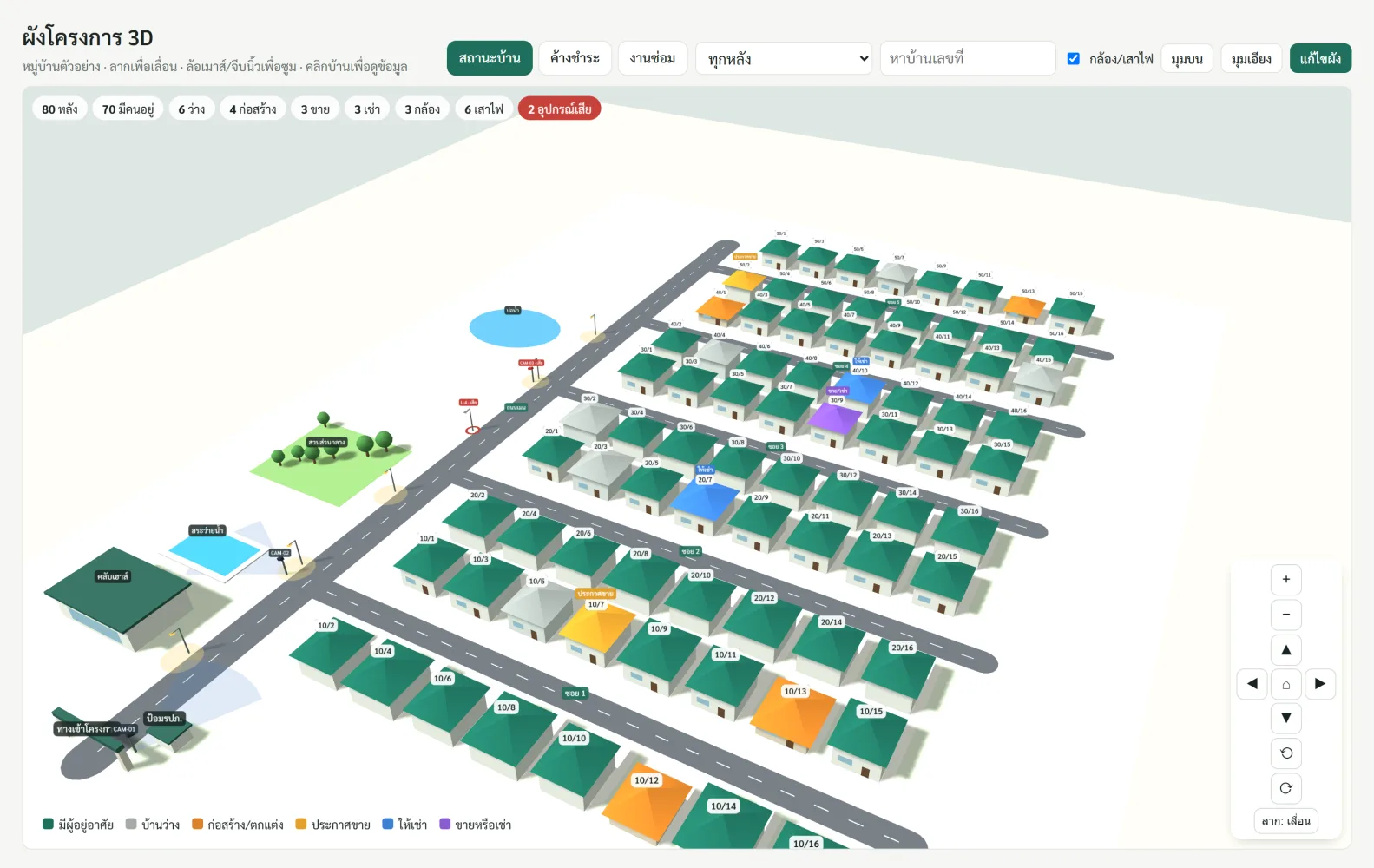Toggle the ลาก: เลื่อน drag mode button
This screenshot has height=868, width=1374.
(x=1285, y=821)
